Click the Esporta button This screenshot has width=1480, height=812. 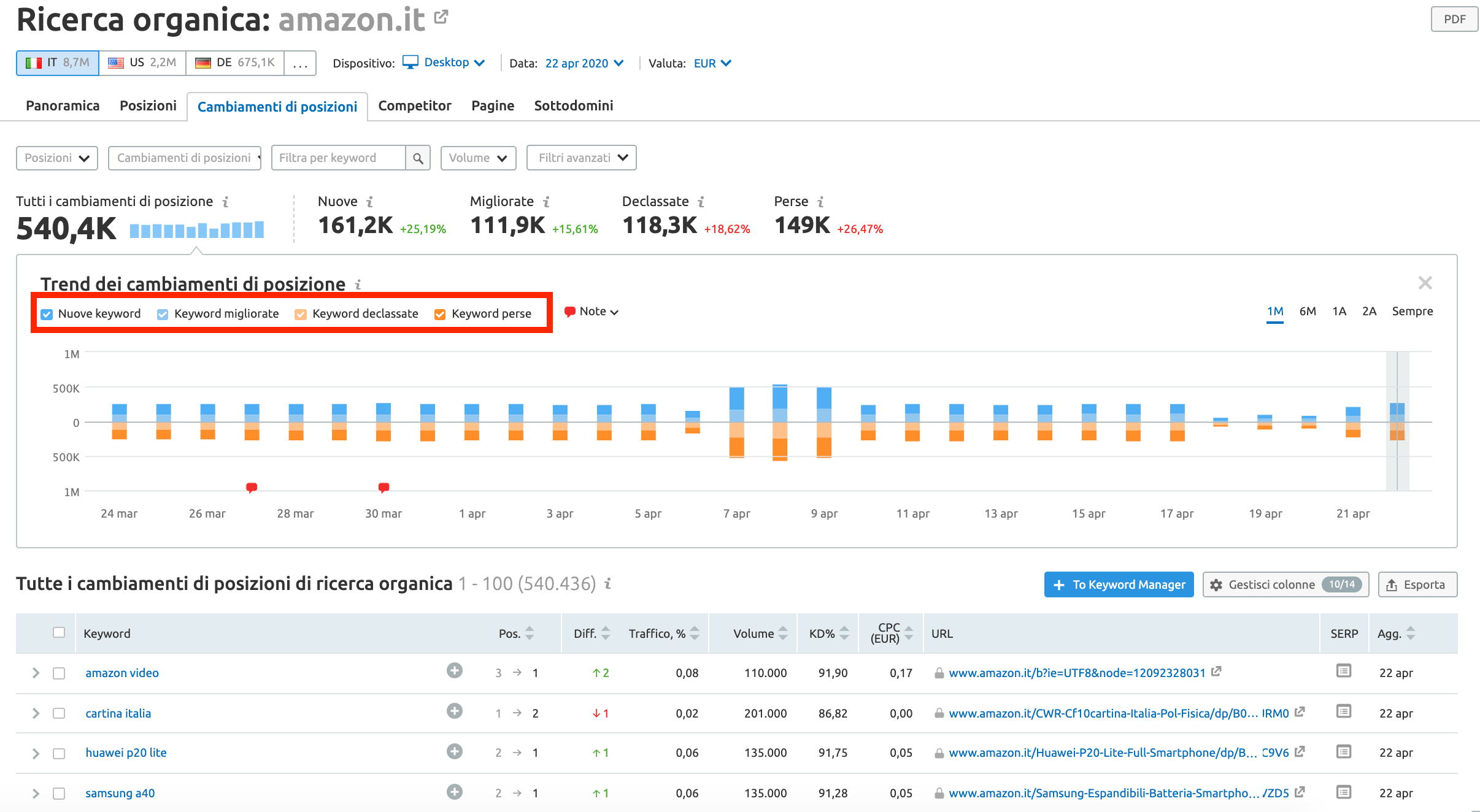(x=1417, y=584)
